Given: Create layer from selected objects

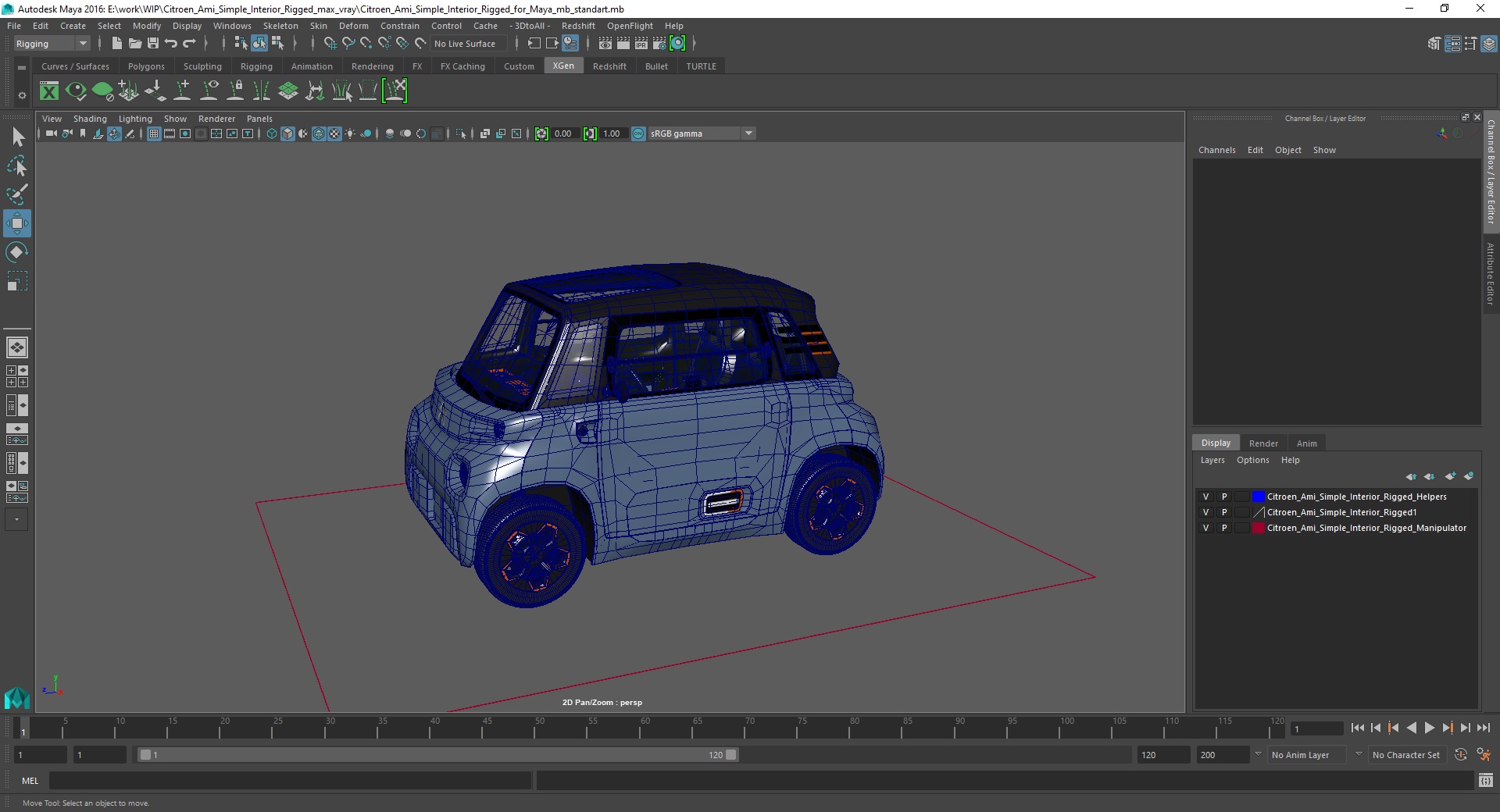Looking at the screenshot, I should 1469,476.
